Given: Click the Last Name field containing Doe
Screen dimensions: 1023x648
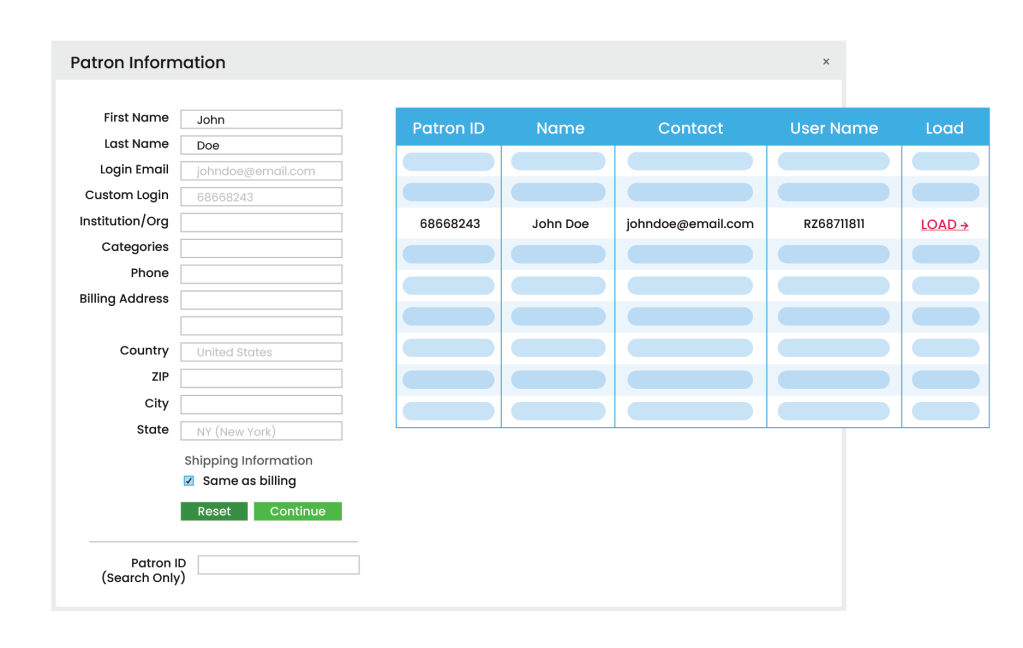Looking at the screenshot, I should click(x=261, y=145).
